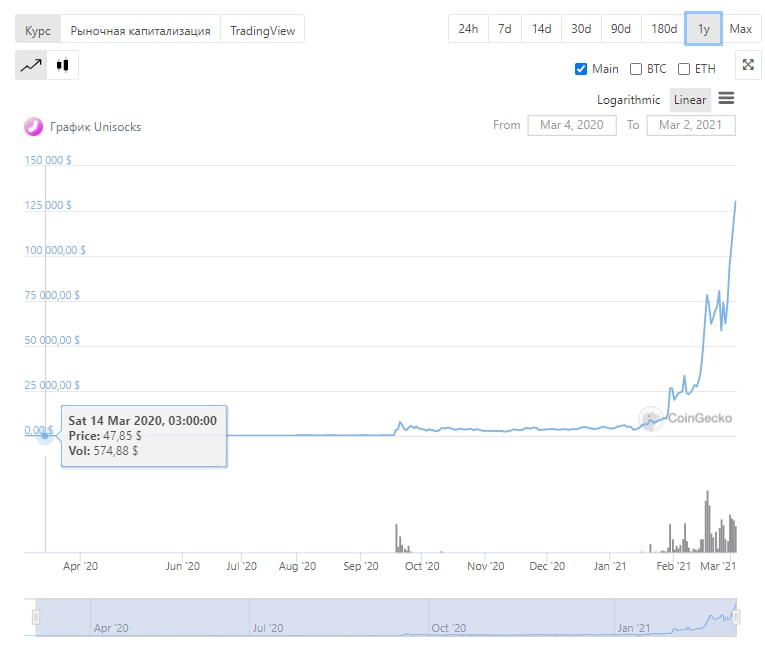Switch chart to Logarithmic scale
Screen dimensions: 765x645
coord(628,100)
